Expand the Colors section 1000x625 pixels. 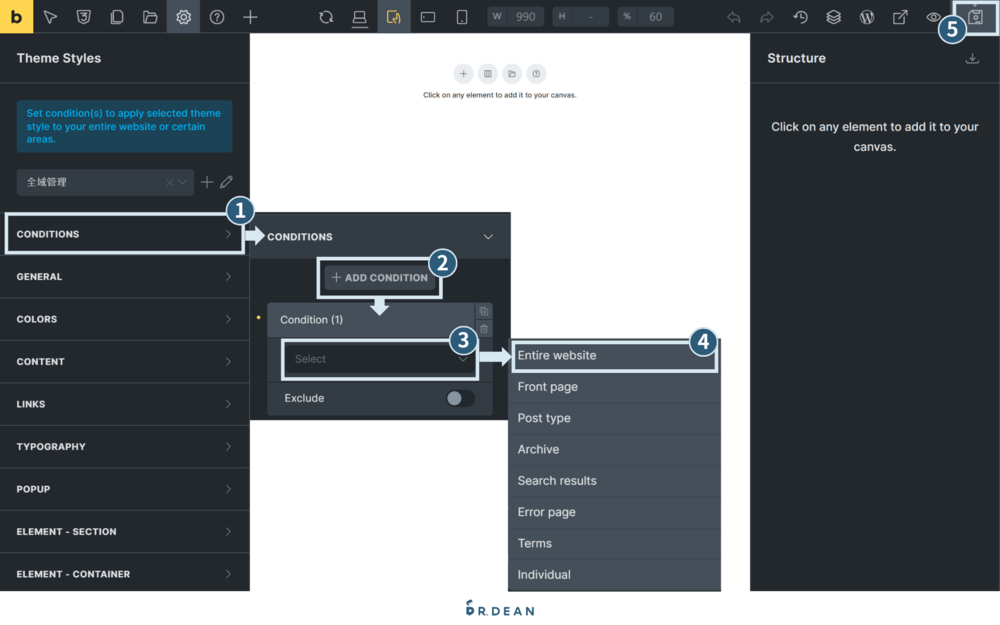coord(124,319)
